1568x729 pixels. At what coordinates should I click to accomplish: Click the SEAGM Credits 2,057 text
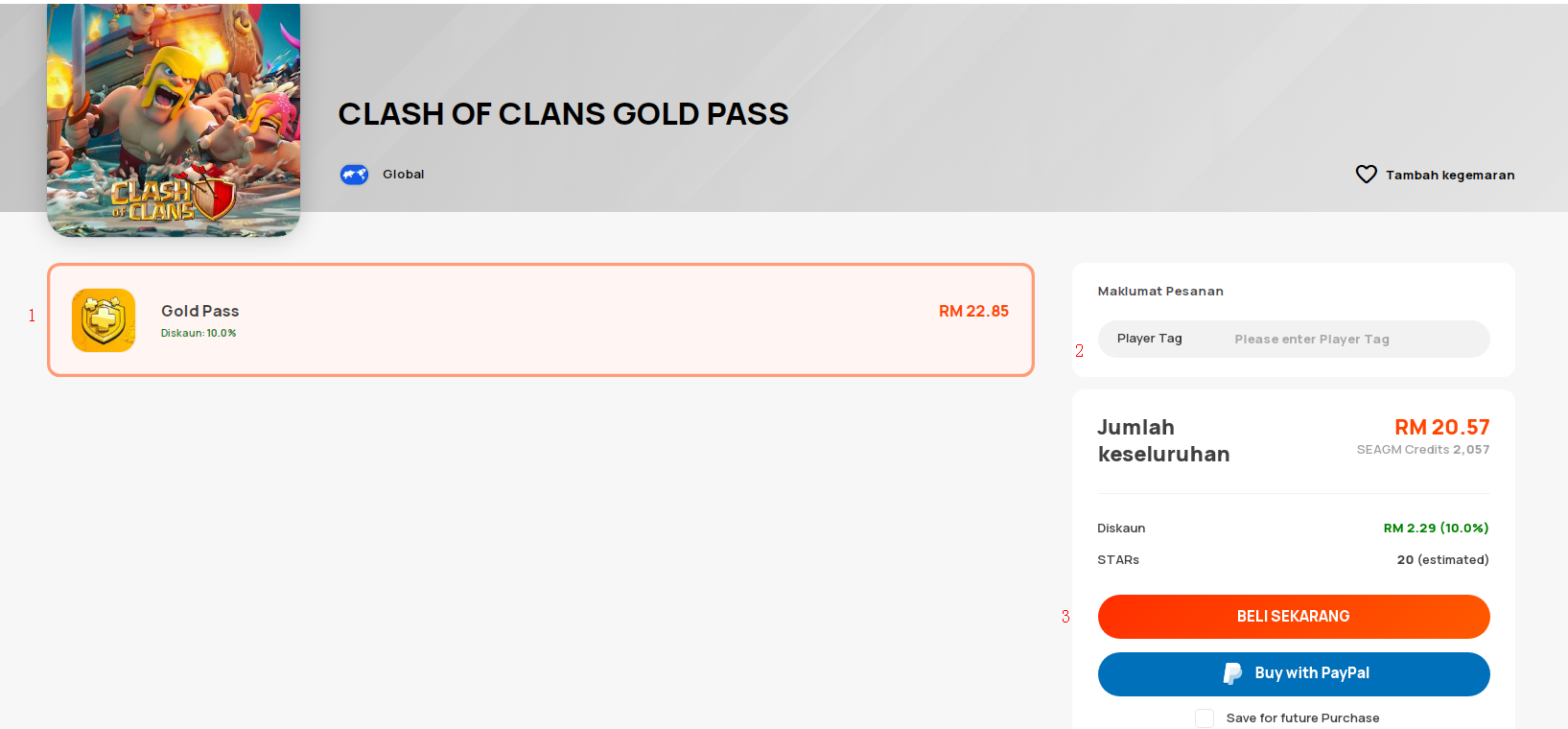1423,450
